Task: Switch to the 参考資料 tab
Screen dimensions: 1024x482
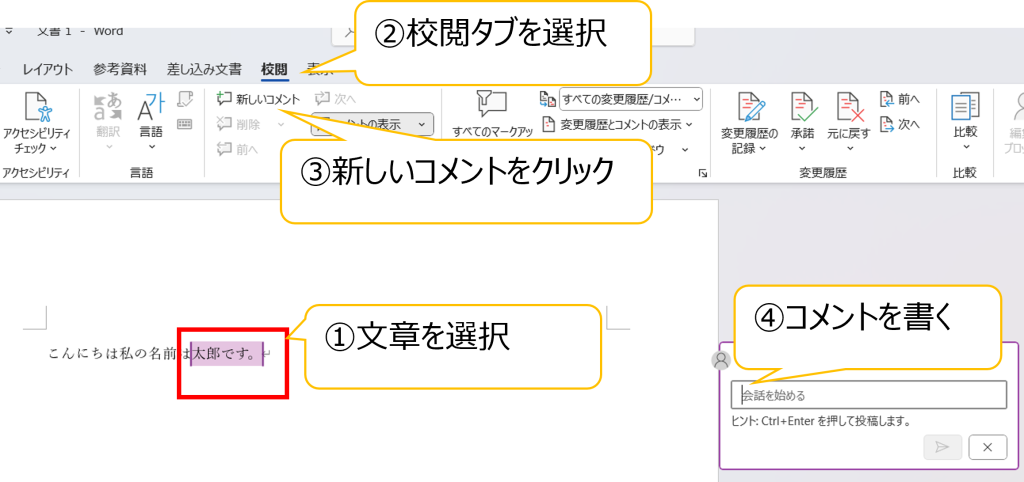Action: point(120,69)
